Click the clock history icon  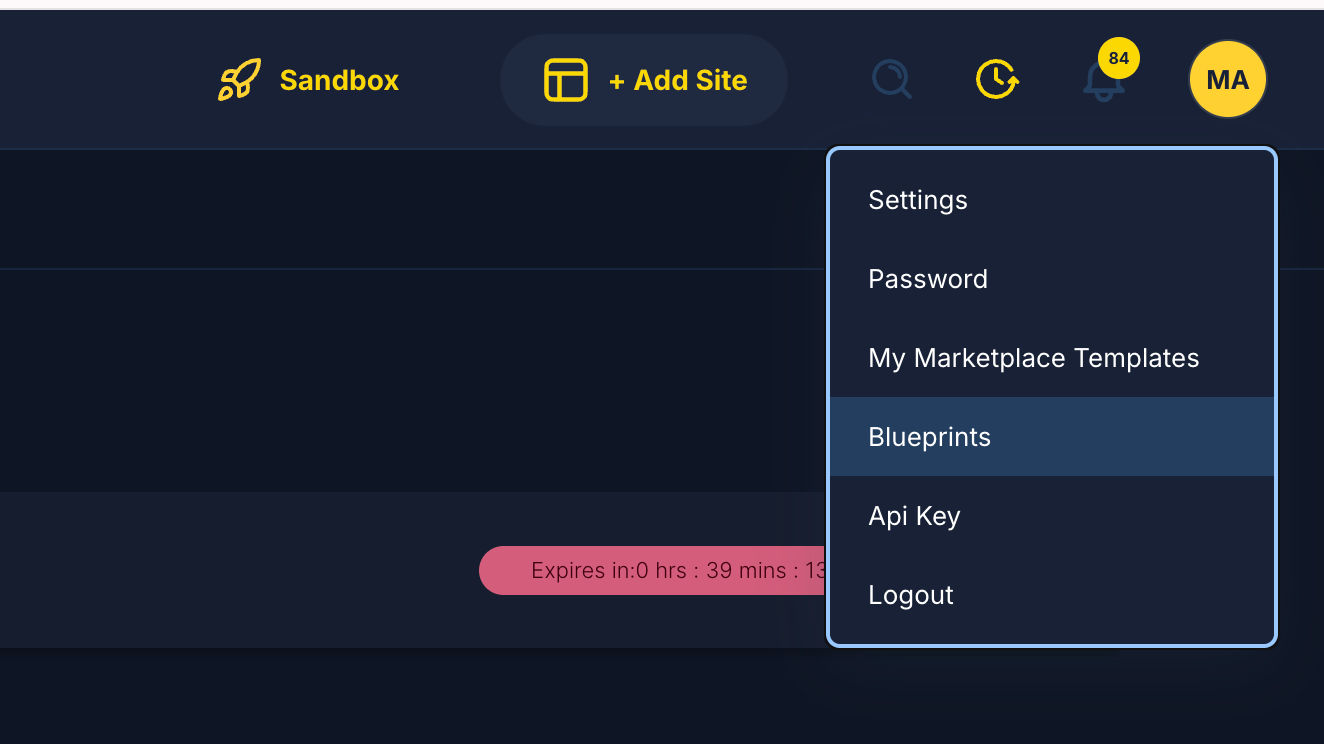point(997,80)
